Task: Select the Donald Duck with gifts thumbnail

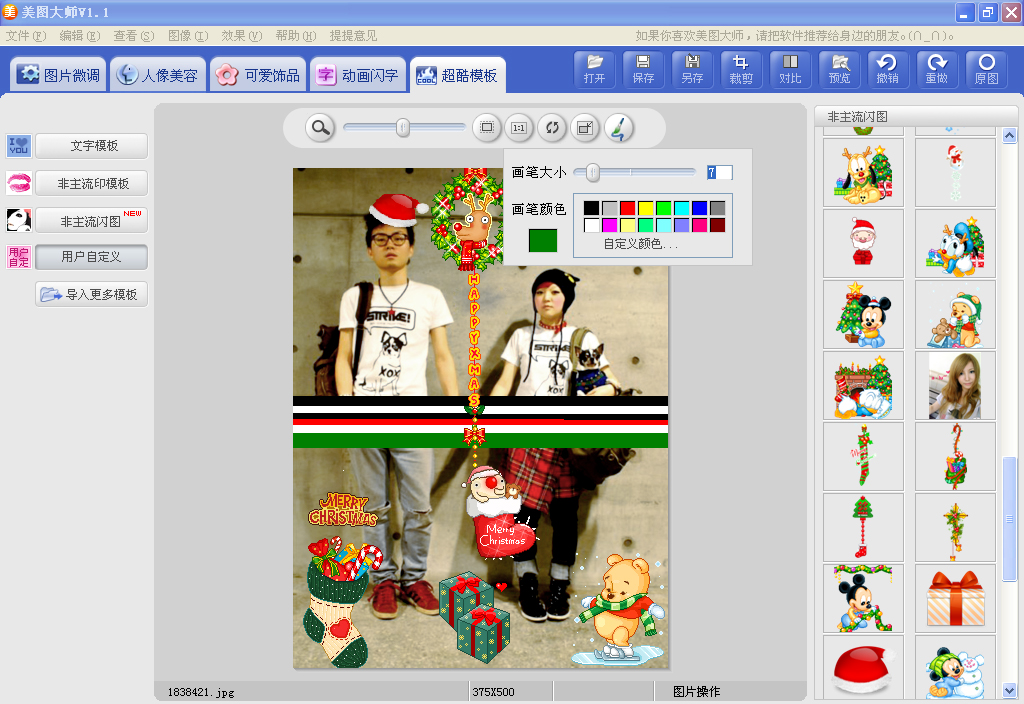Action: coord(955,243)
